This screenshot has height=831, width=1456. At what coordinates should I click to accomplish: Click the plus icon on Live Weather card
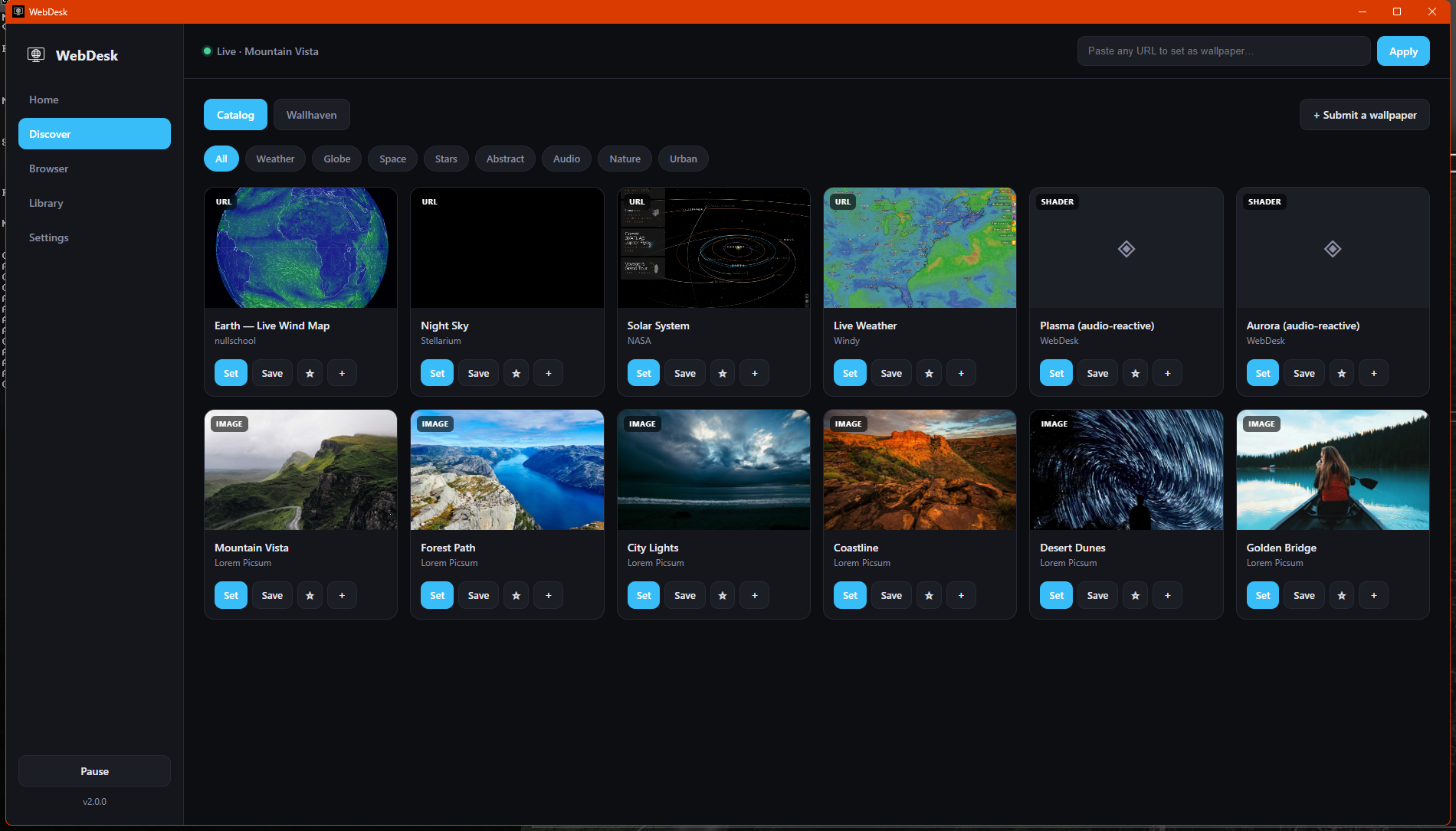(x=961, y=373)
